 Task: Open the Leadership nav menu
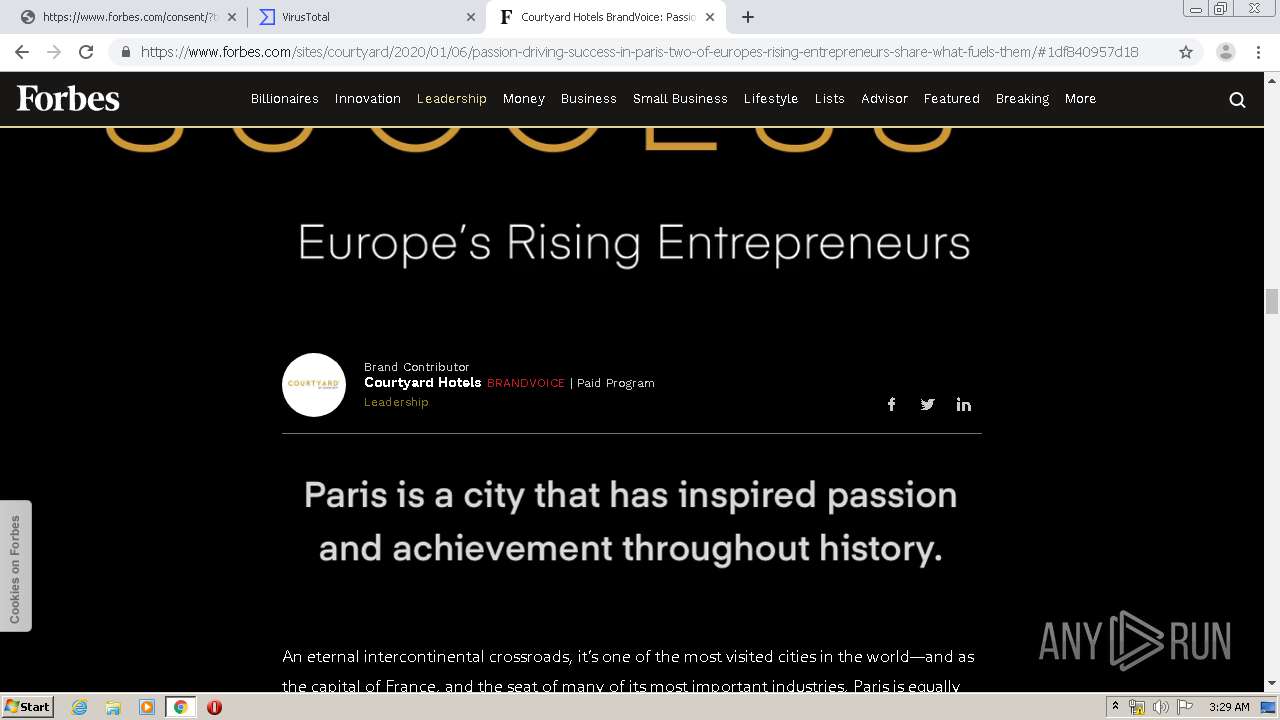(x=452, y=99)
